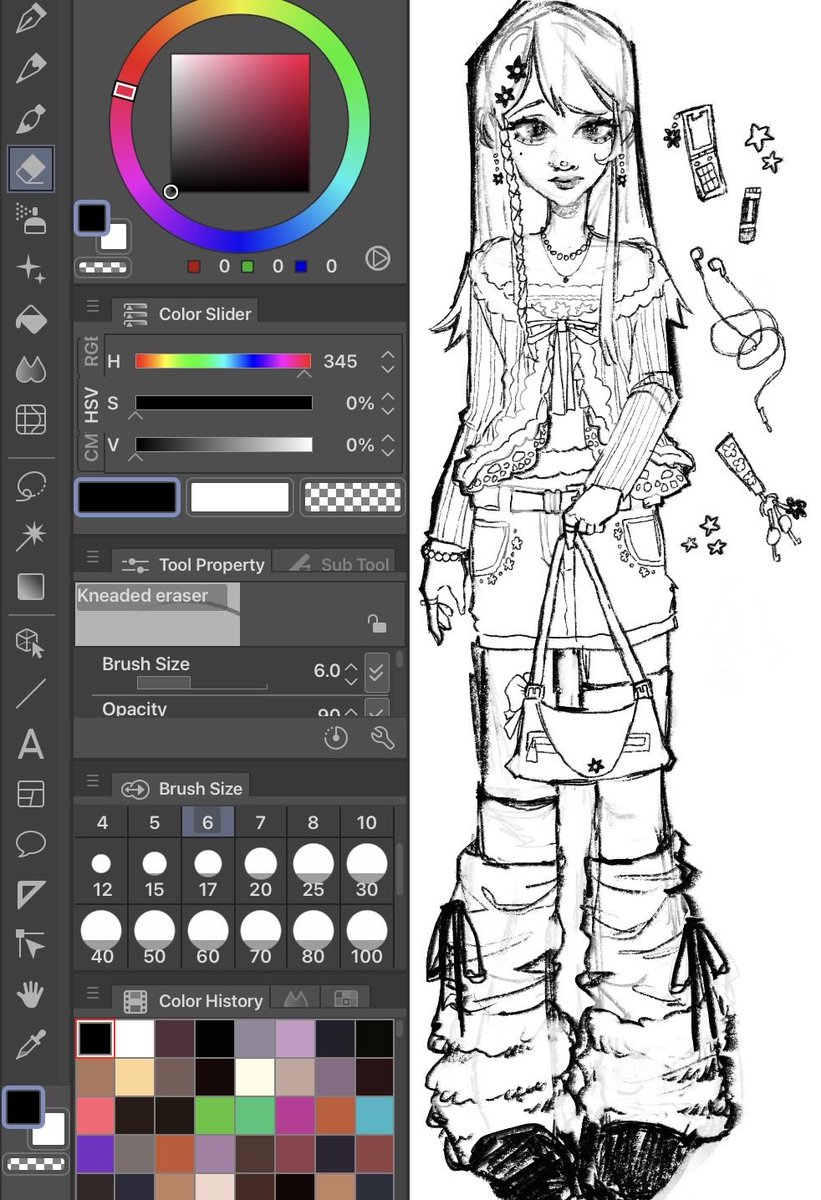Select the Brush tool
Viewport: 821px width, 1200px height.
pos(31,120)
